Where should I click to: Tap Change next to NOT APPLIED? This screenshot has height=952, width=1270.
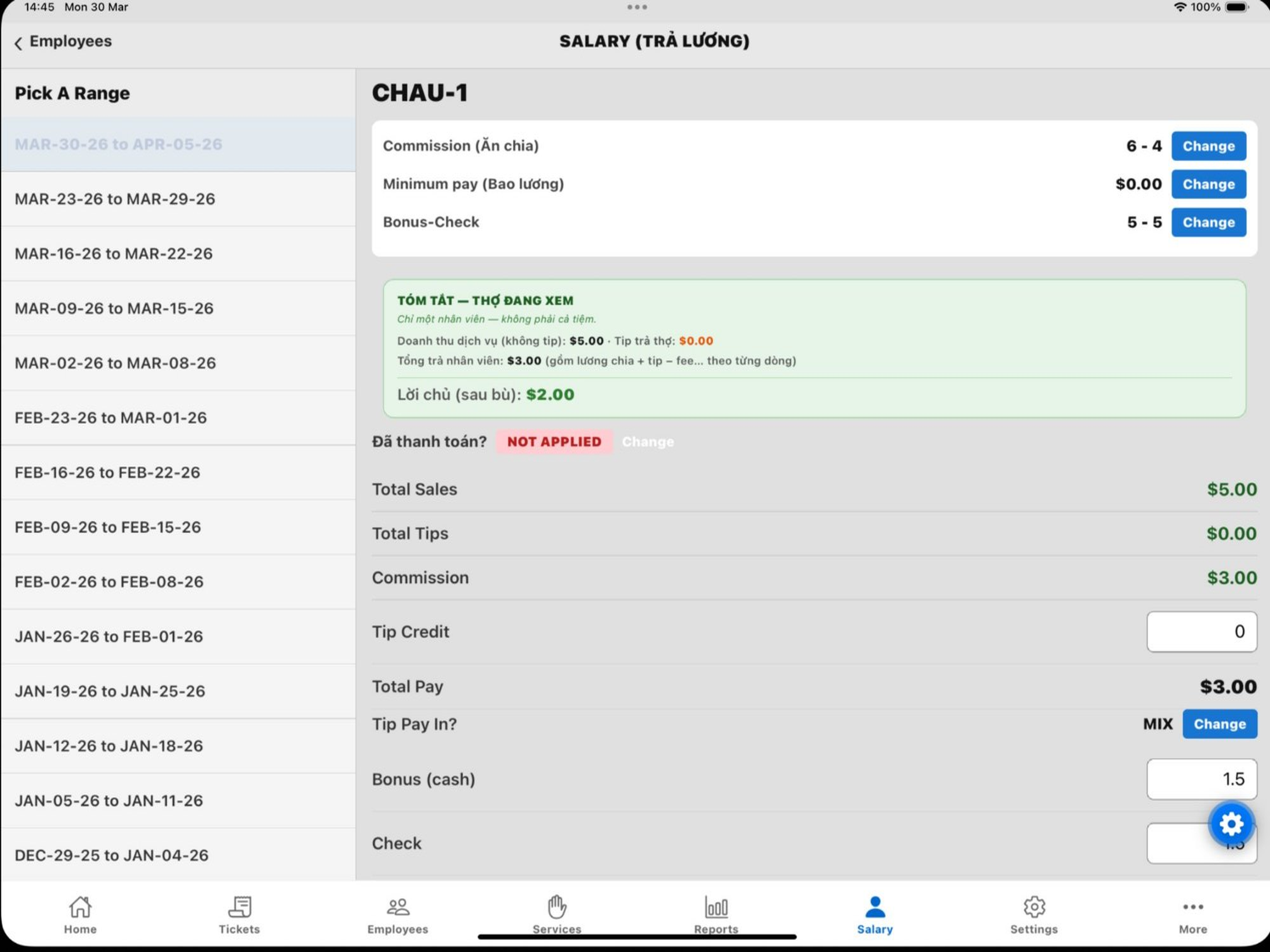pyautogui.click(x=647, y=442)
